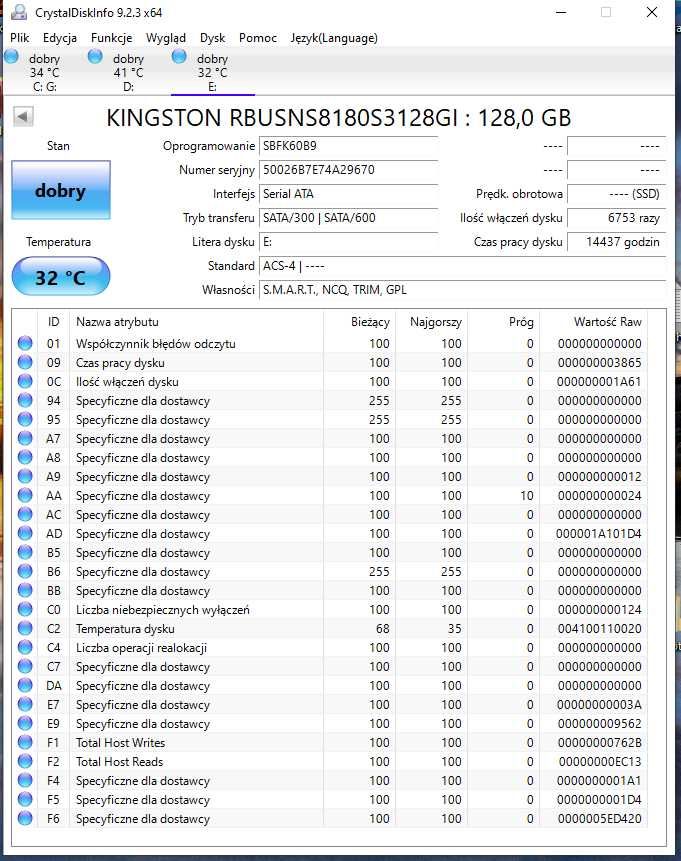
Task: Click the previous disk arrow button
Action: [x=23, y=116]
